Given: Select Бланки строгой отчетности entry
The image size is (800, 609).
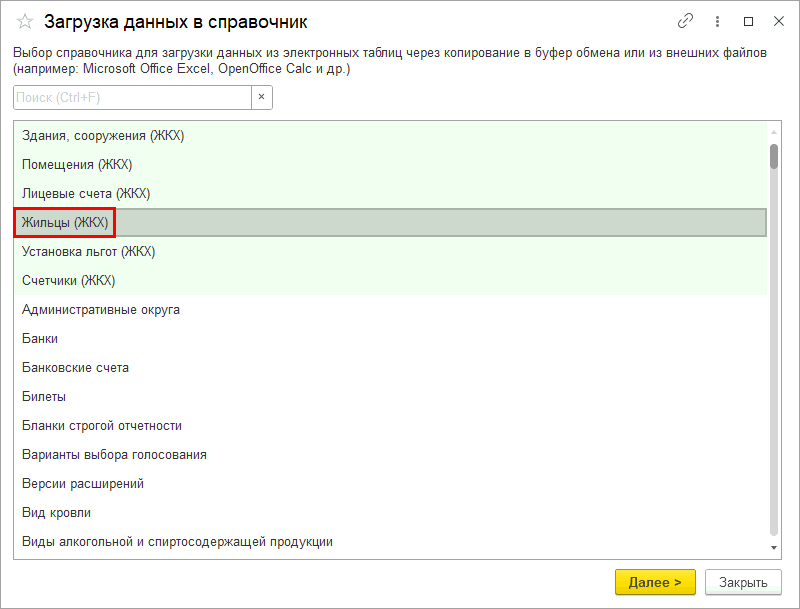Looking at the screenshot, I should point(390,425).
